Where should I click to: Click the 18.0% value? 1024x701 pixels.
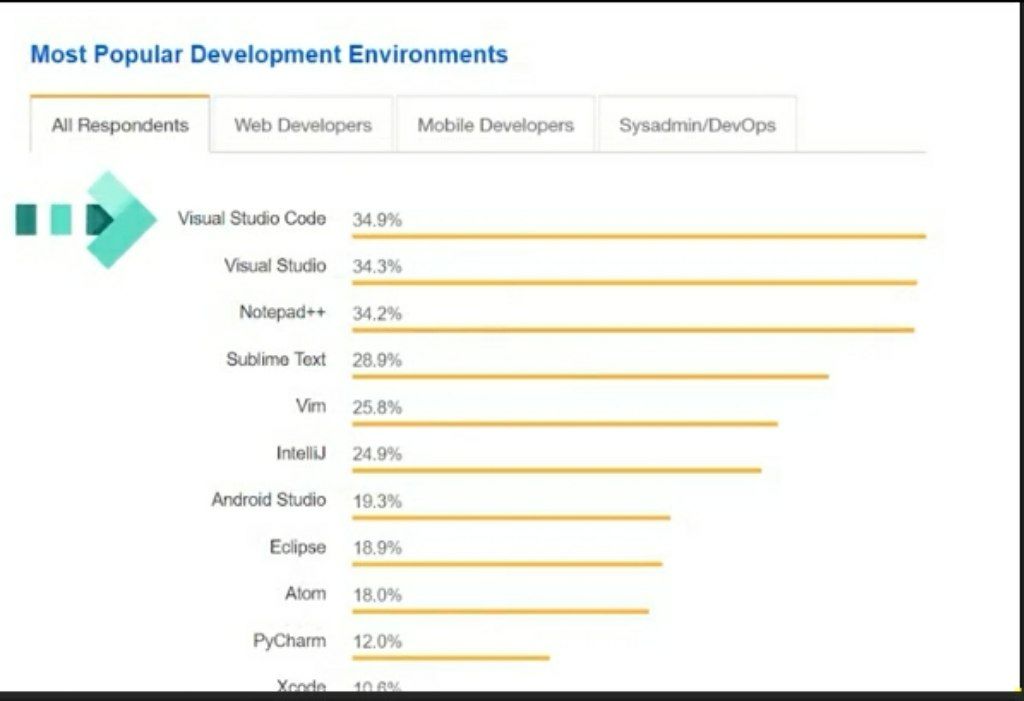(x=377, y=595)
